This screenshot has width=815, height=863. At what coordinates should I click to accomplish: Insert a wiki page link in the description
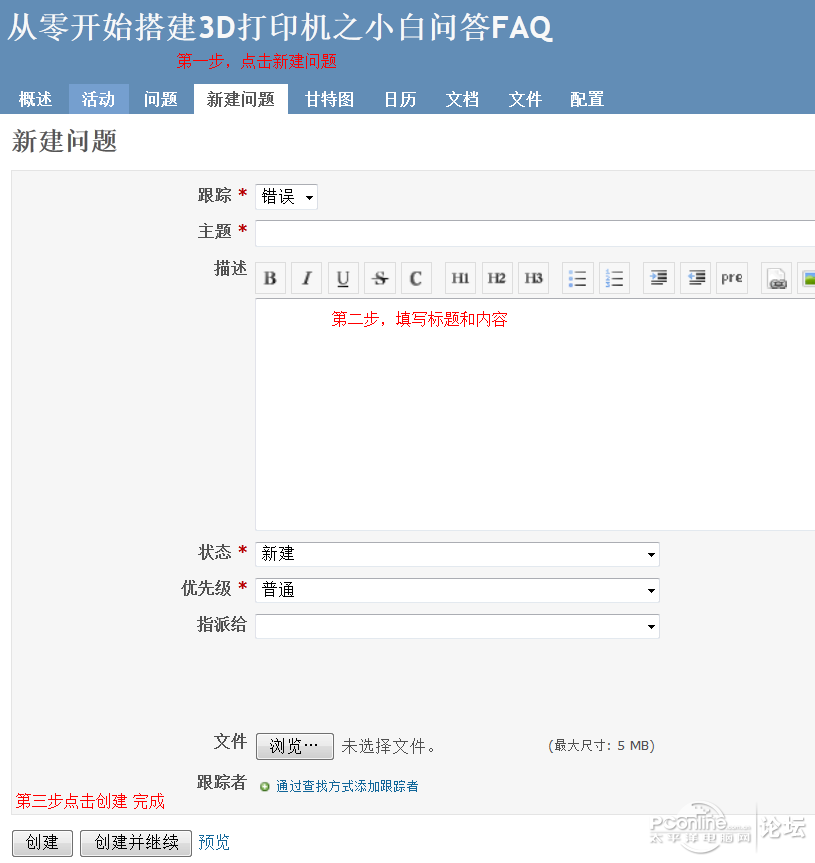(x=776, y=278)
